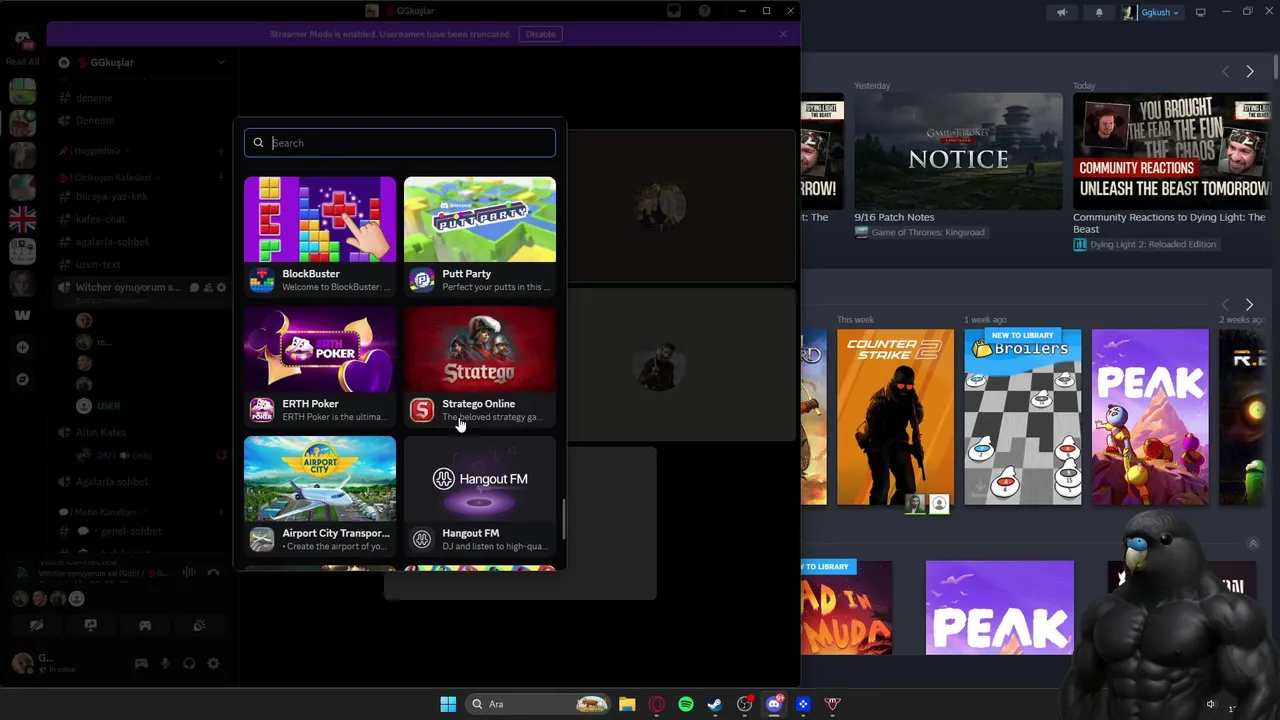
Task: Open Discord User Settings gear
Action: [x=213, y=664]
